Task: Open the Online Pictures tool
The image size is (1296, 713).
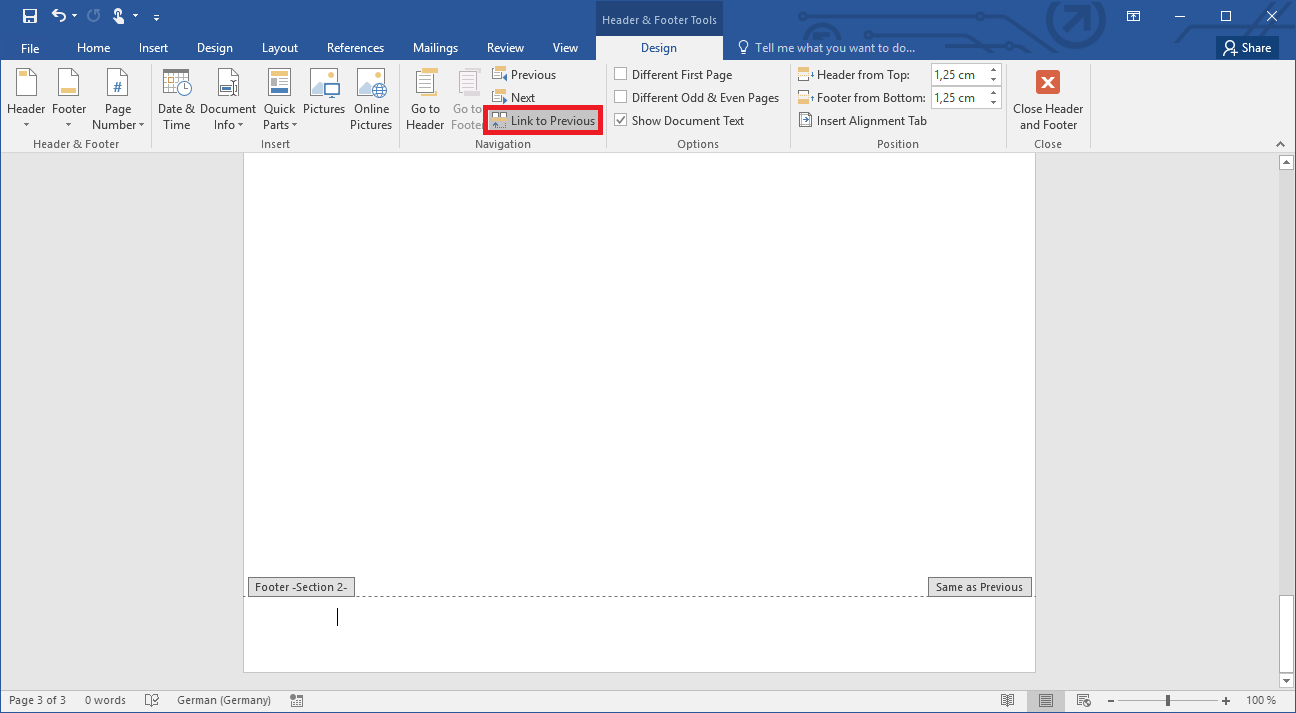Action: coord(371,99)
